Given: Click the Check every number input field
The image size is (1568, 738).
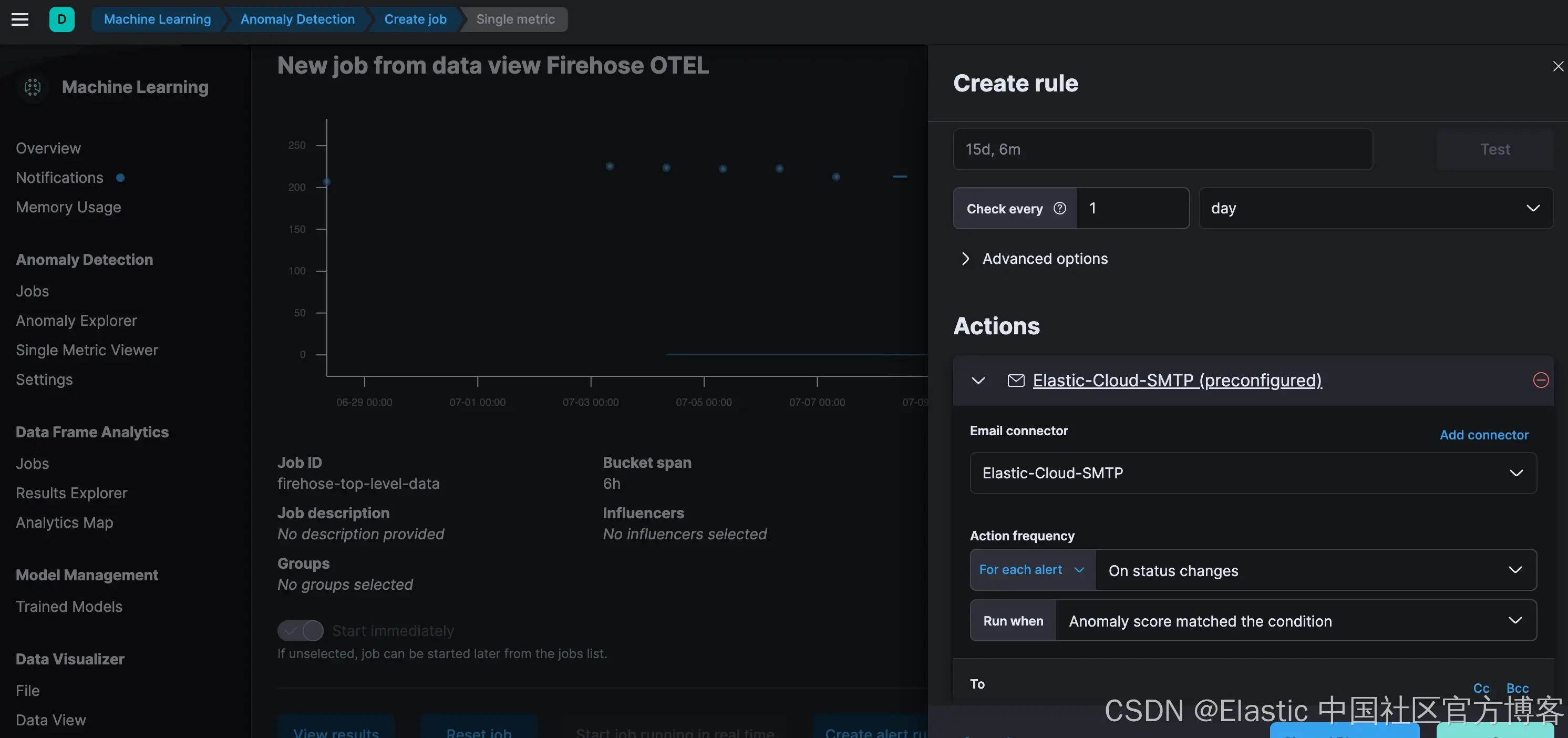Looking at the screenshot, I should [1131, 208].
